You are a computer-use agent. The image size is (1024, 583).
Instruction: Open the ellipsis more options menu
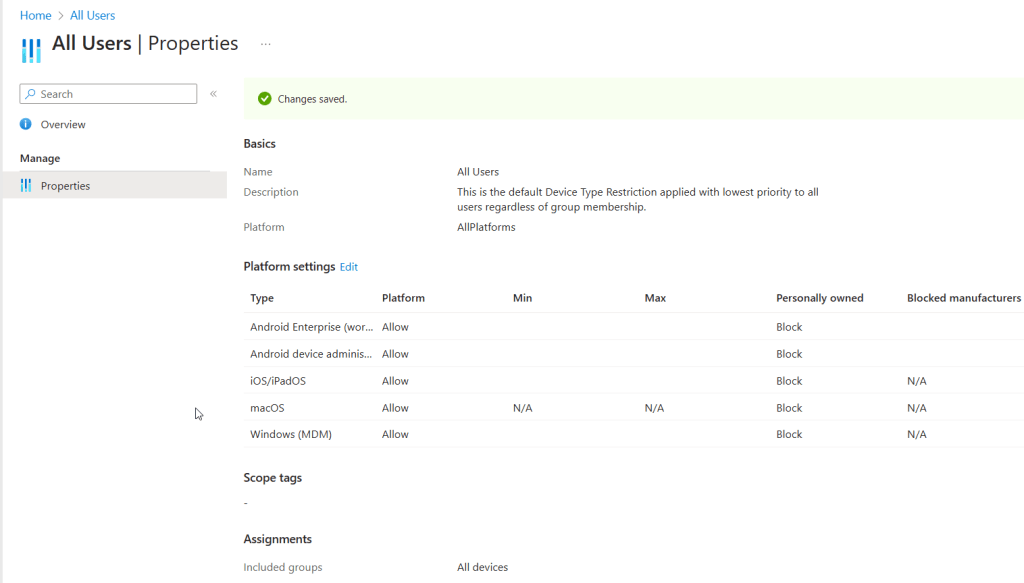coord(266,44)
